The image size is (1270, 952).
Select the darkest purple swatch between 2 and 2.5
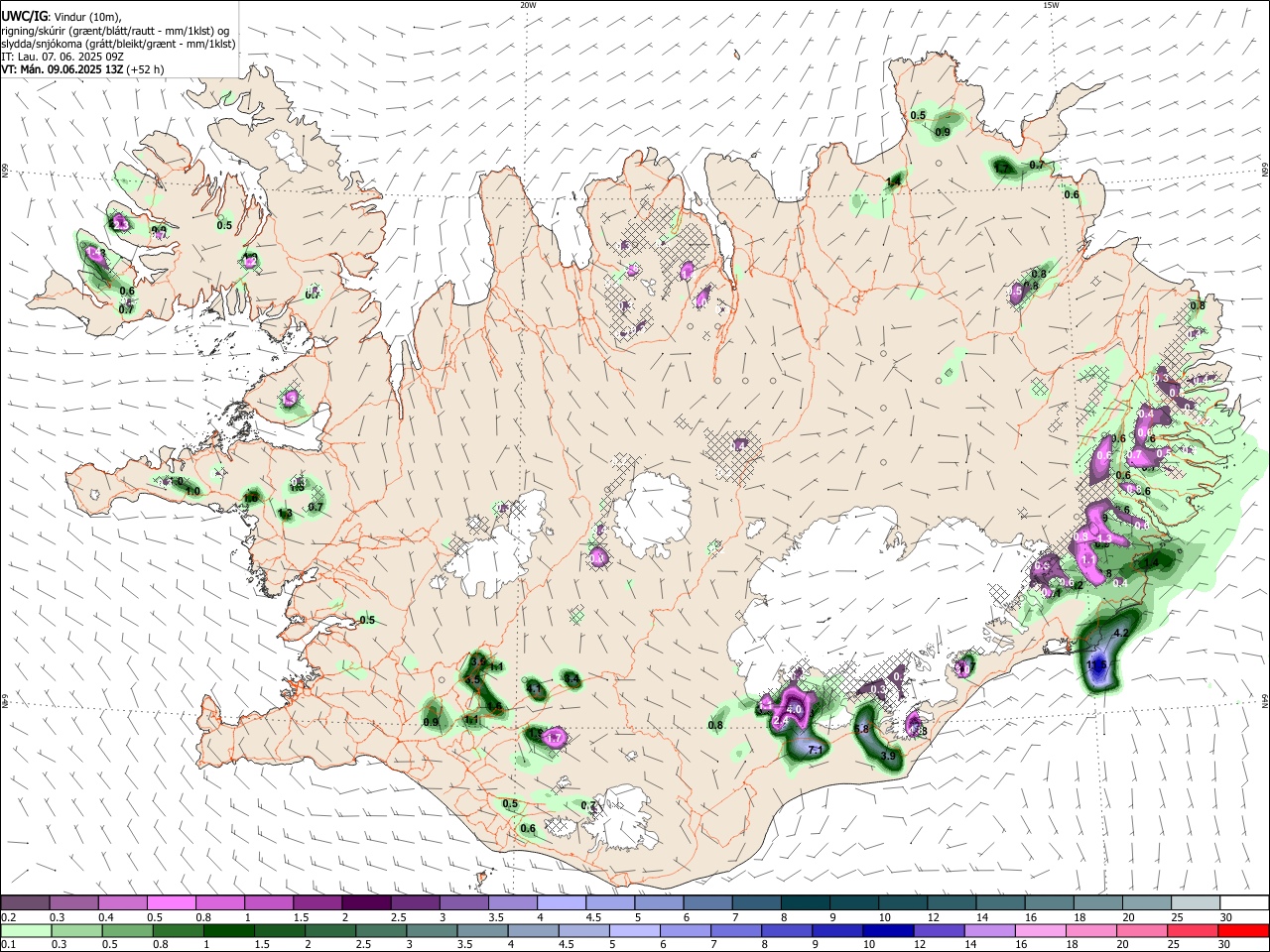coord(365,903)
